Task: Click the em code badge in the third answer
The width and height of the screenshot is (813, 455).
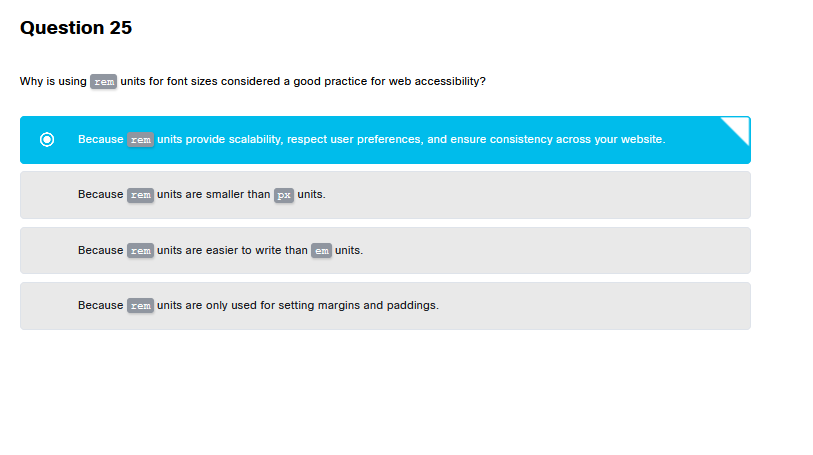Action: click(x=321, y=250)
